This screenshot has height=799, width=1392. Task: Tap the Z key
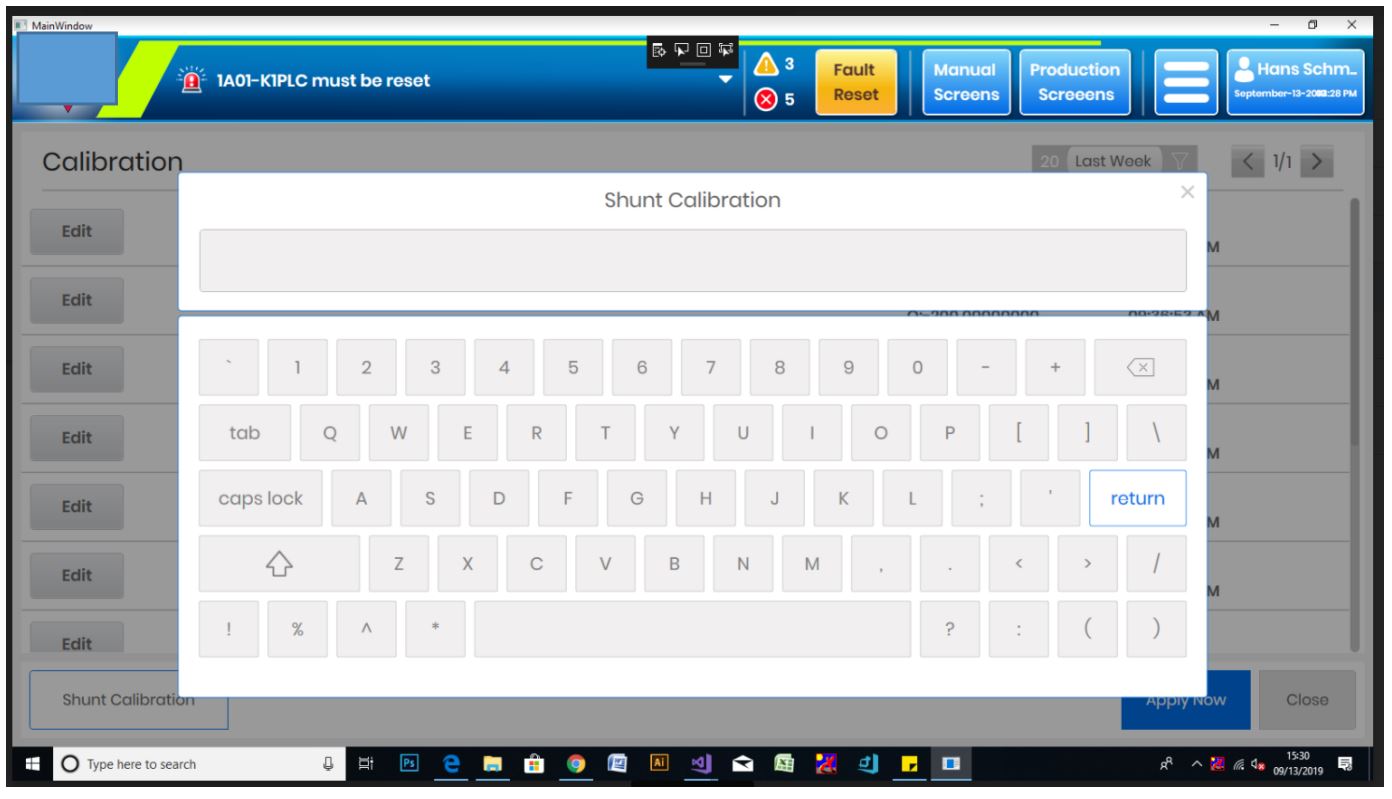pyautogui.click(x=399, y=564)
